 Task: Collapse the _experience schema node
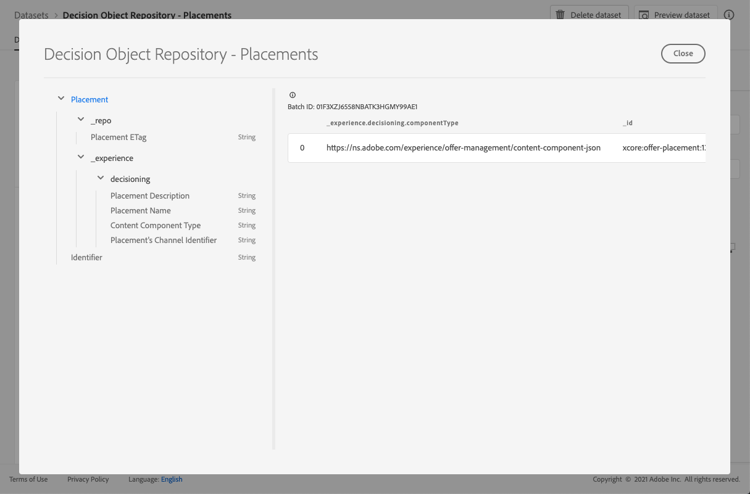pyautogui.click(x=81, y=158)
